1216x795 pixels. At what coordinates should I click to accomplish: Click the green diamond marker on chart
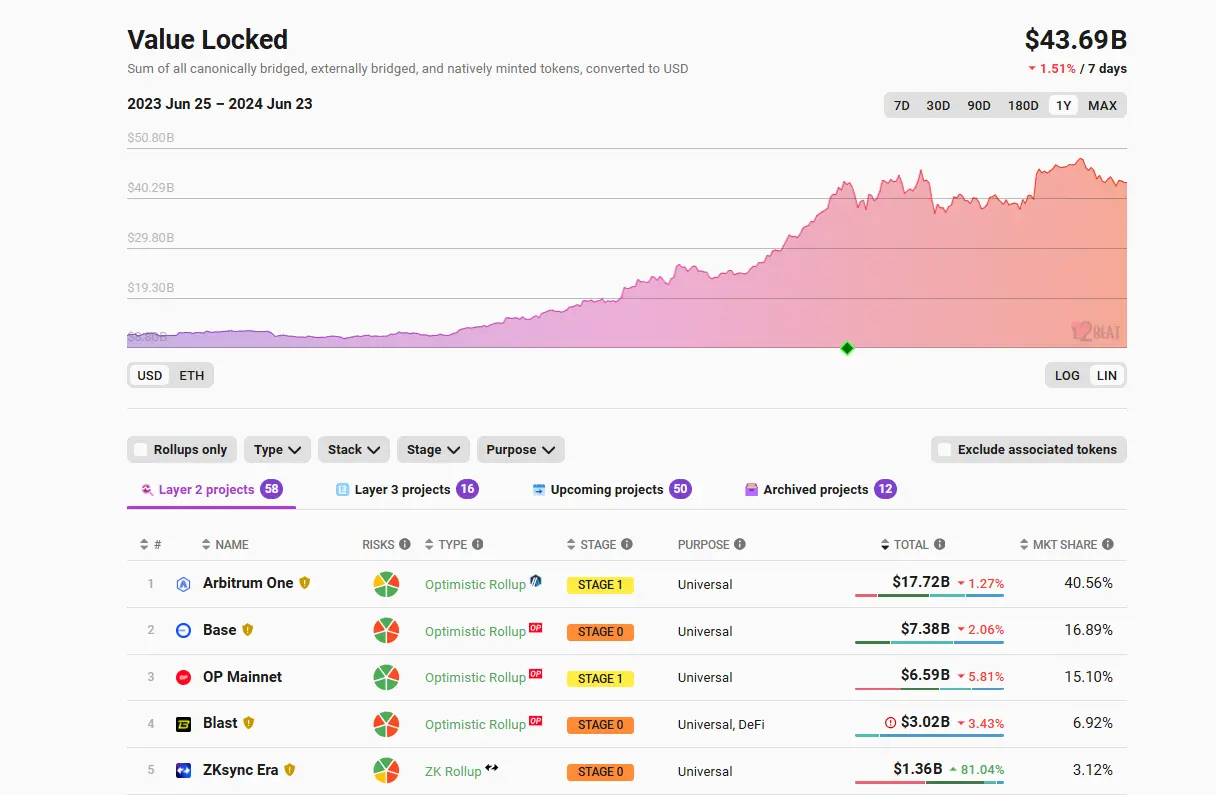[x=847, y=348]
